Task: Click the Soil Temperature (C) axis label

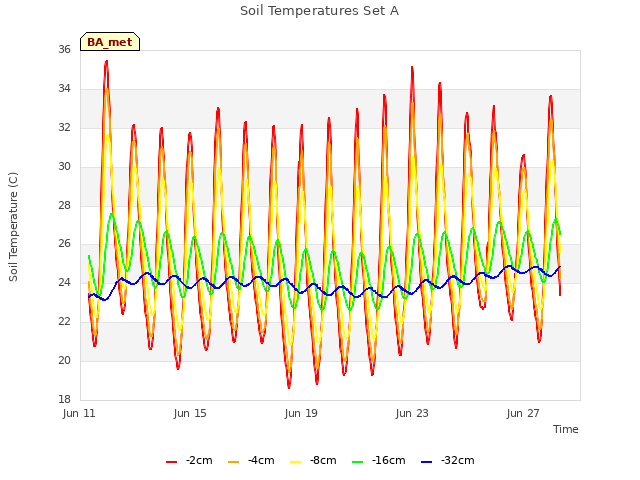Action: pos(13,227)
